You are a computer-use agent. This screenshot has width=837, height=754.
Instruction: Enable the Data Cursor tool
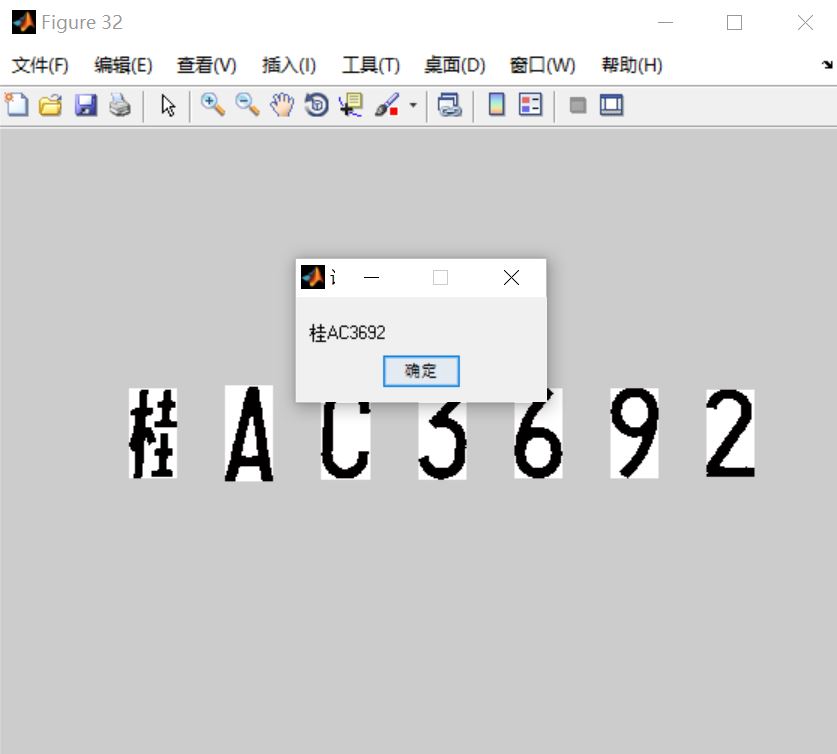[x=351, y=105]
